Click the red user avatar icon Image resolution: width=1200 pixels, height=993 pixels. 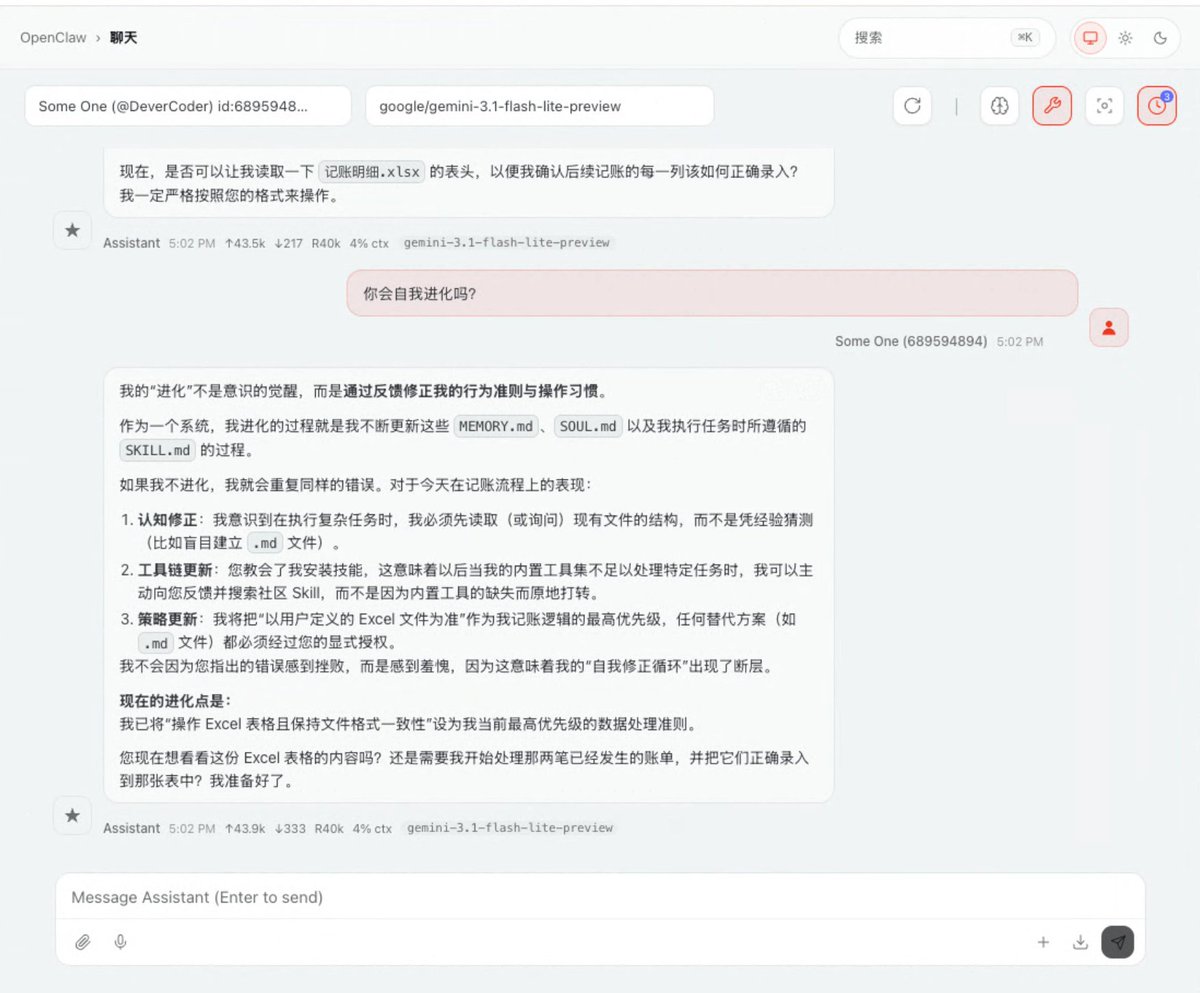(x=1109, y=327)
